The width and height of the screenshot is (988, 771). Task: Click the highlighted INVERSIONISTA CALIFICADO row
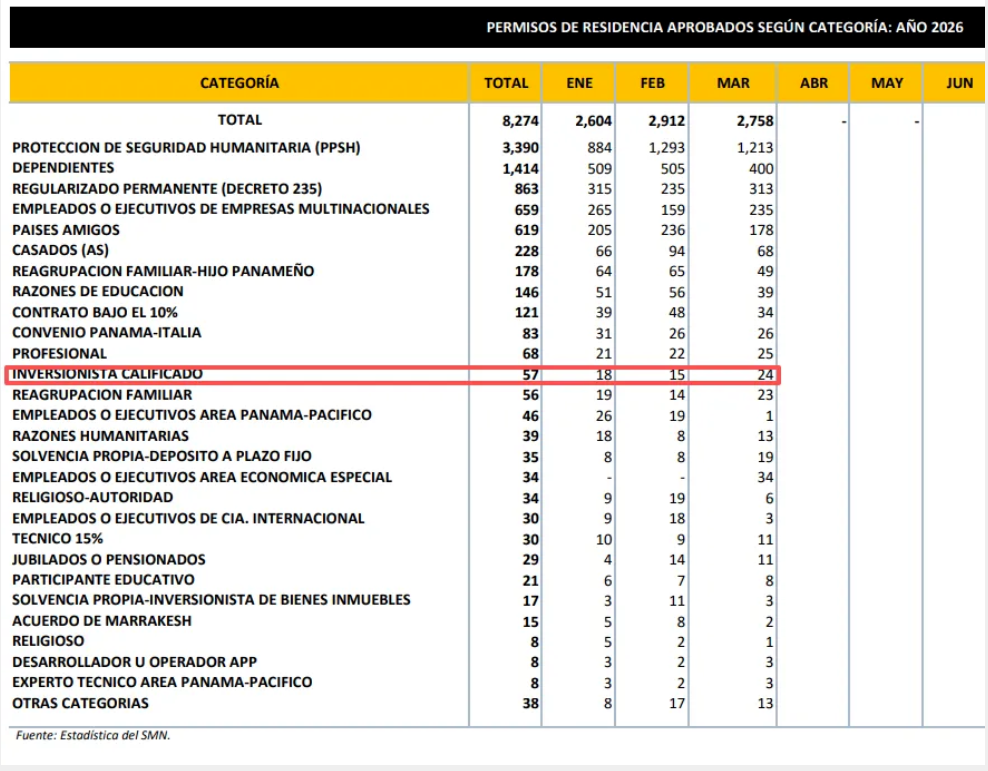(x=393, y=375)
